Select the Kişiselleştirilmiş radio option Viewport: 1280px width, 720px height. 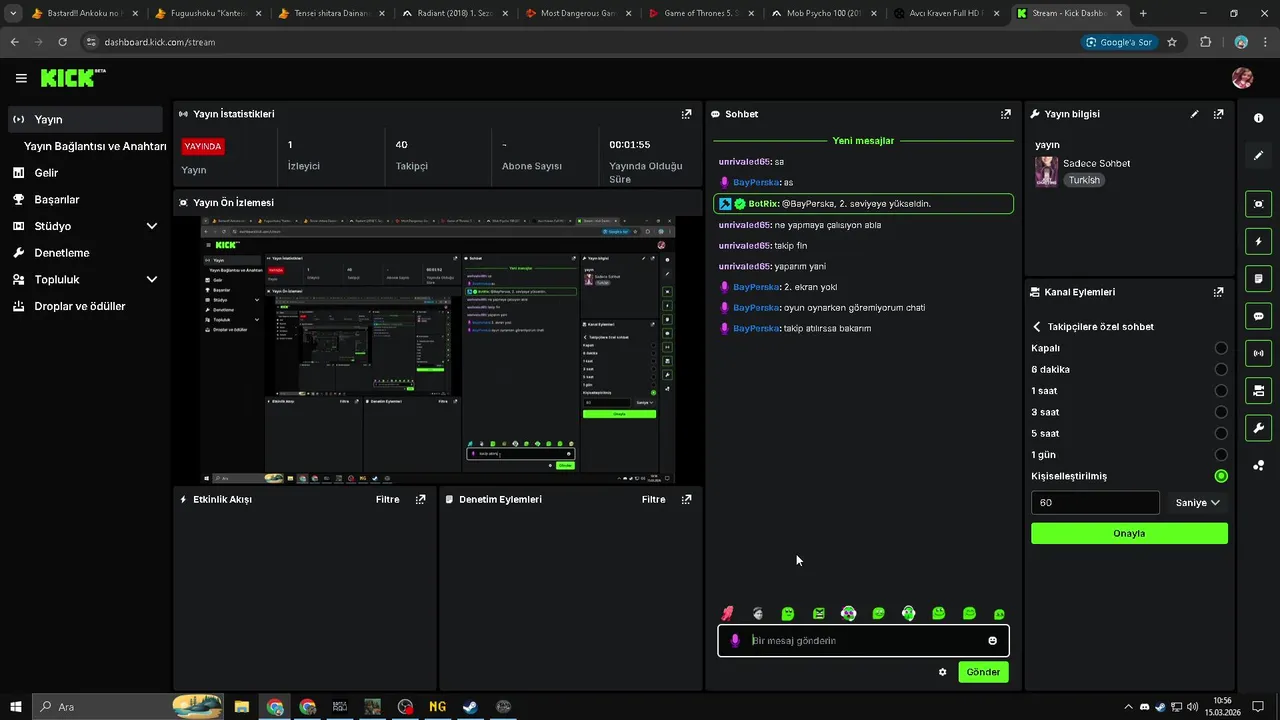click(1221, 476)
